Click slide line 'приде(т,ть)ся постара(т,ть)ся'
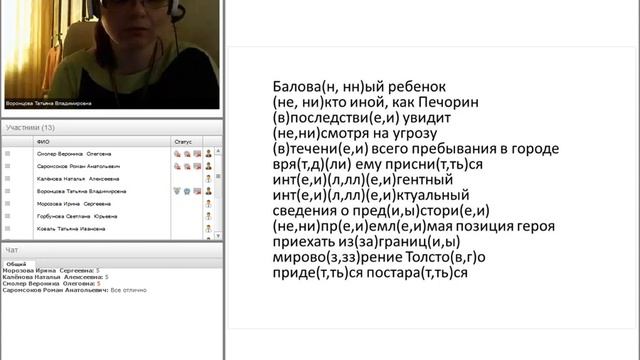Image resolution: width=640 pixels, height=360 pixels. (370, 273)
